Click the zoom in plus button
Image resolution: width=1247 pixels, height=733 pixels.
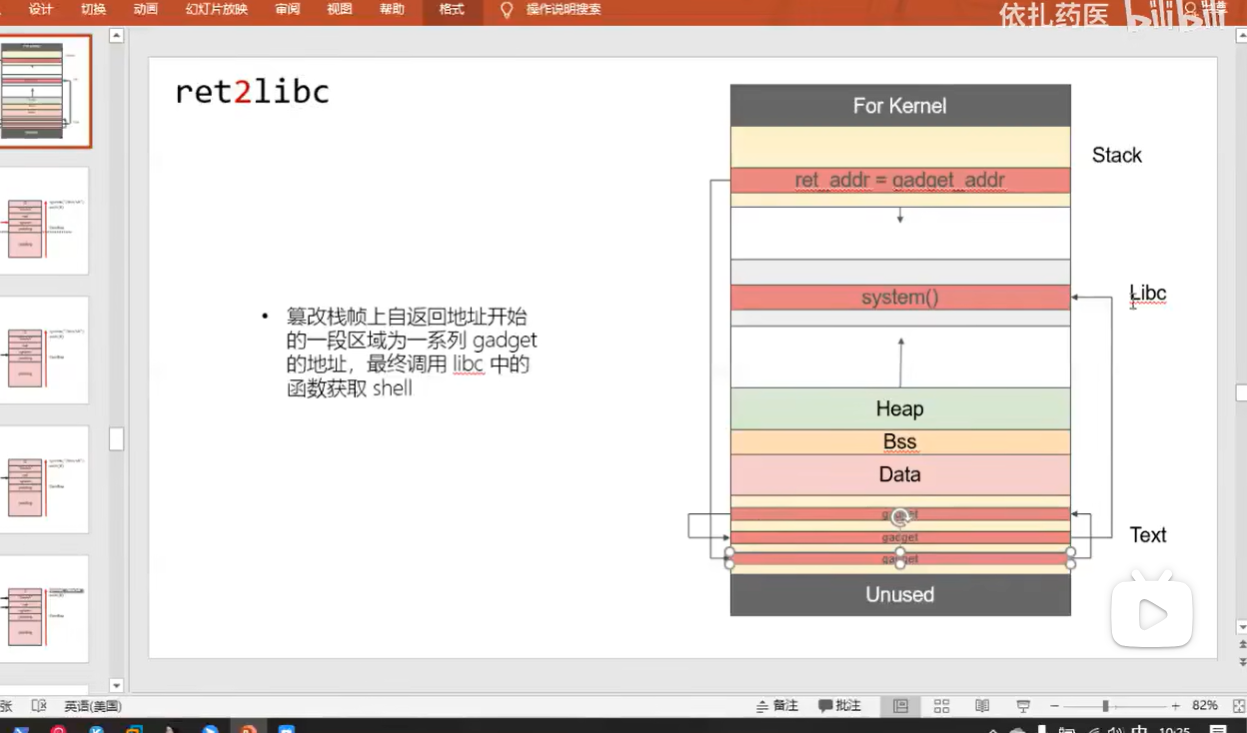click(x=1176, y=706)
